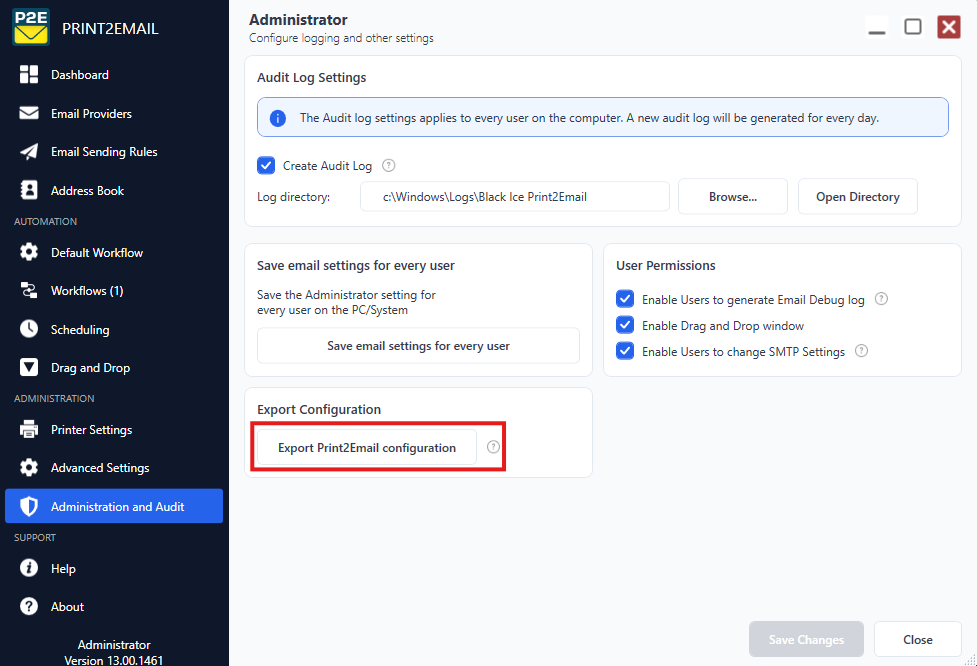
Task: Open Advanced Settings page
Action: click(114, 468)
